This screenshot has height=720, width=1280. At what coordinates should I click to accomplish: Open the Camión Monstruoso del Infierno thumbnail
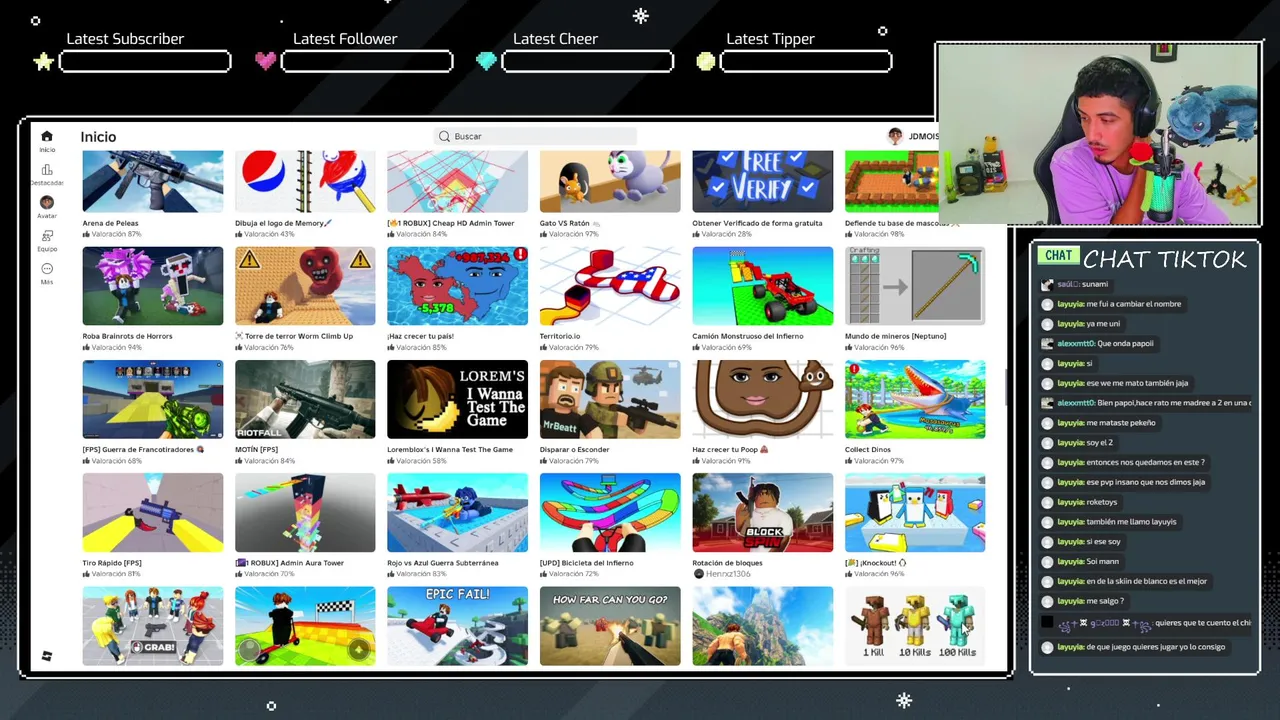coord(762,286)
